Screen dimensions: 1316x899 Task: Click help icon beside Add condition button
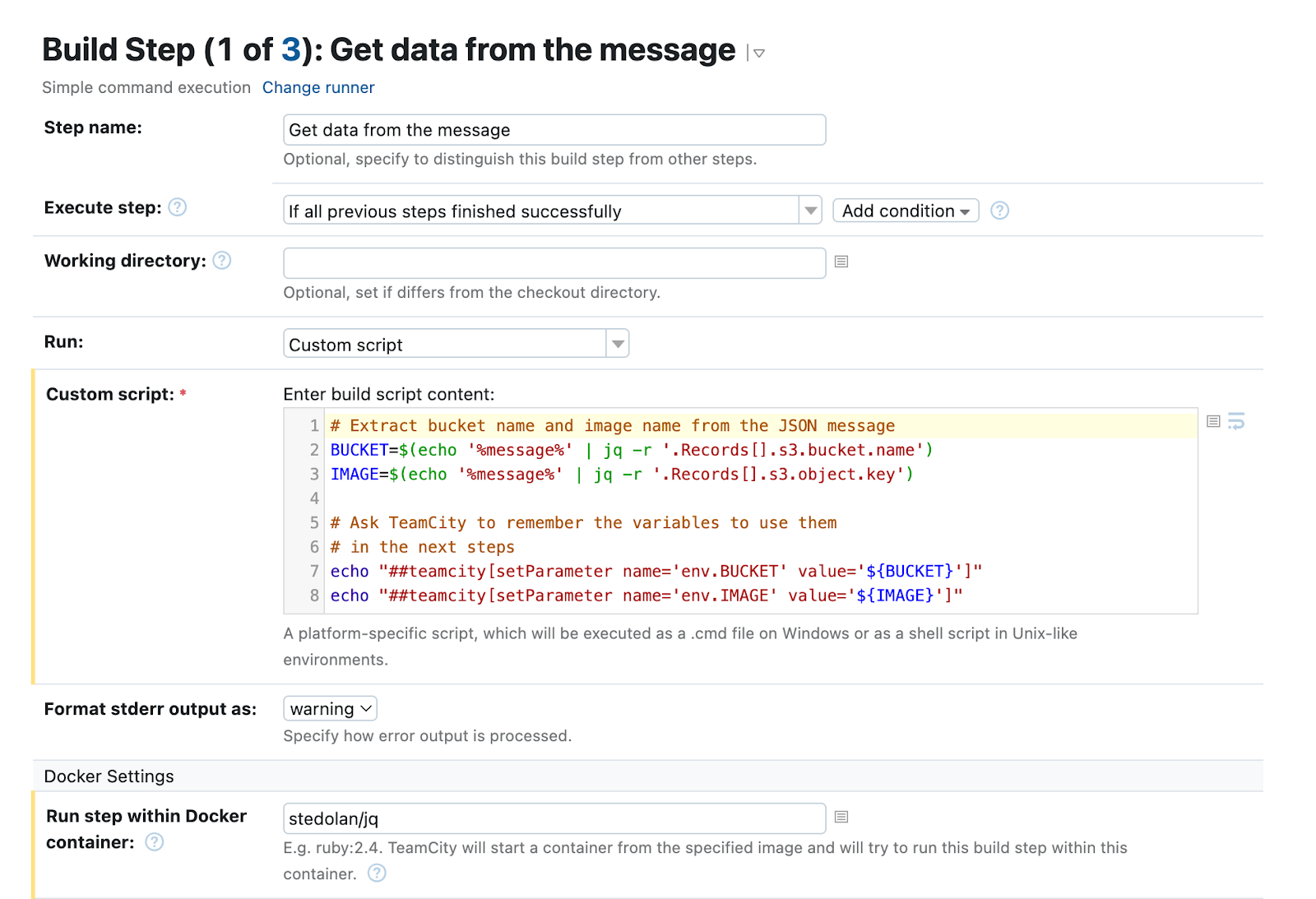[x=999, y=211]
